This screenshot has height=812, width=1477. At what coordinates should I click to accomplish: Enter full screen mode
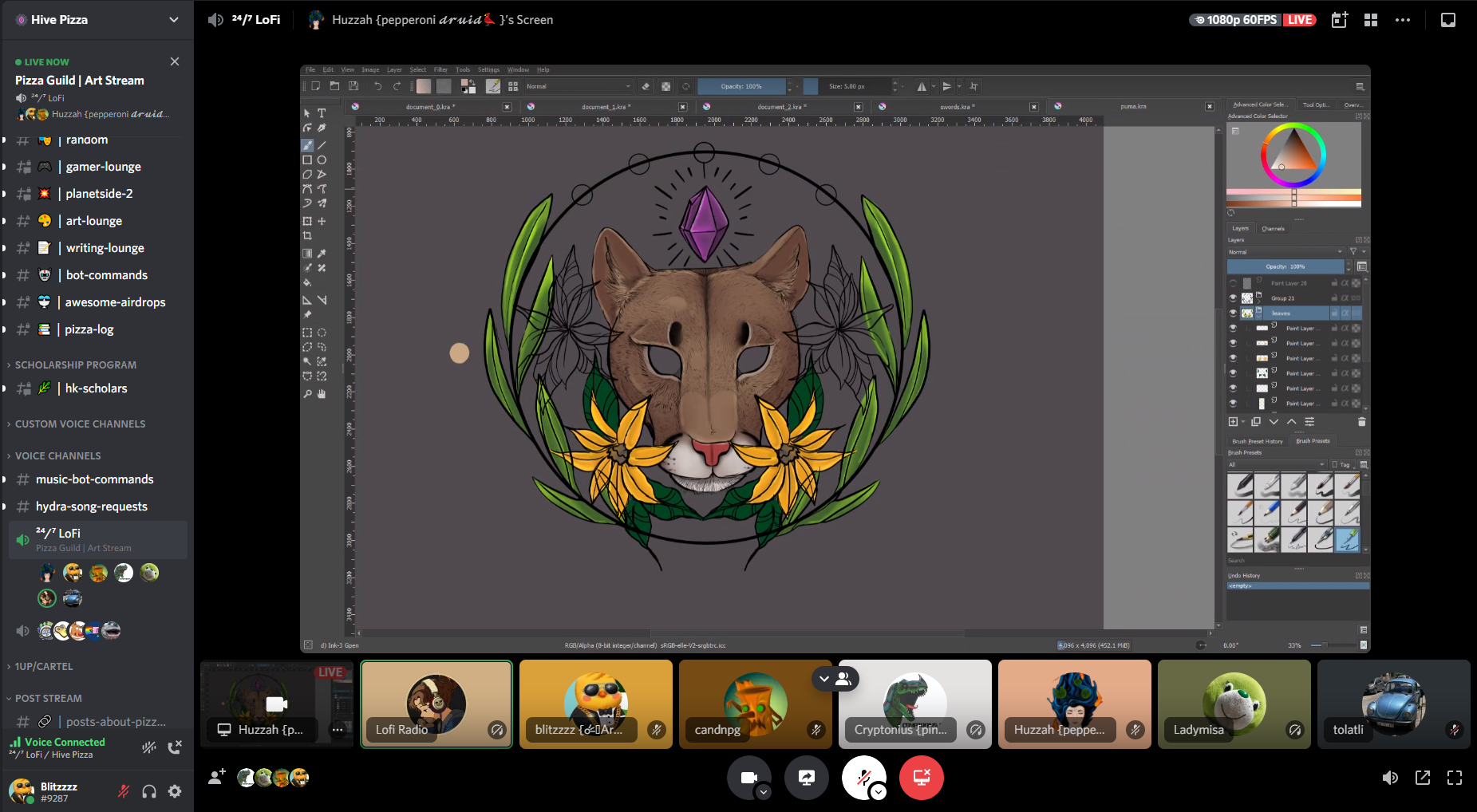[x=1455, y=778]
